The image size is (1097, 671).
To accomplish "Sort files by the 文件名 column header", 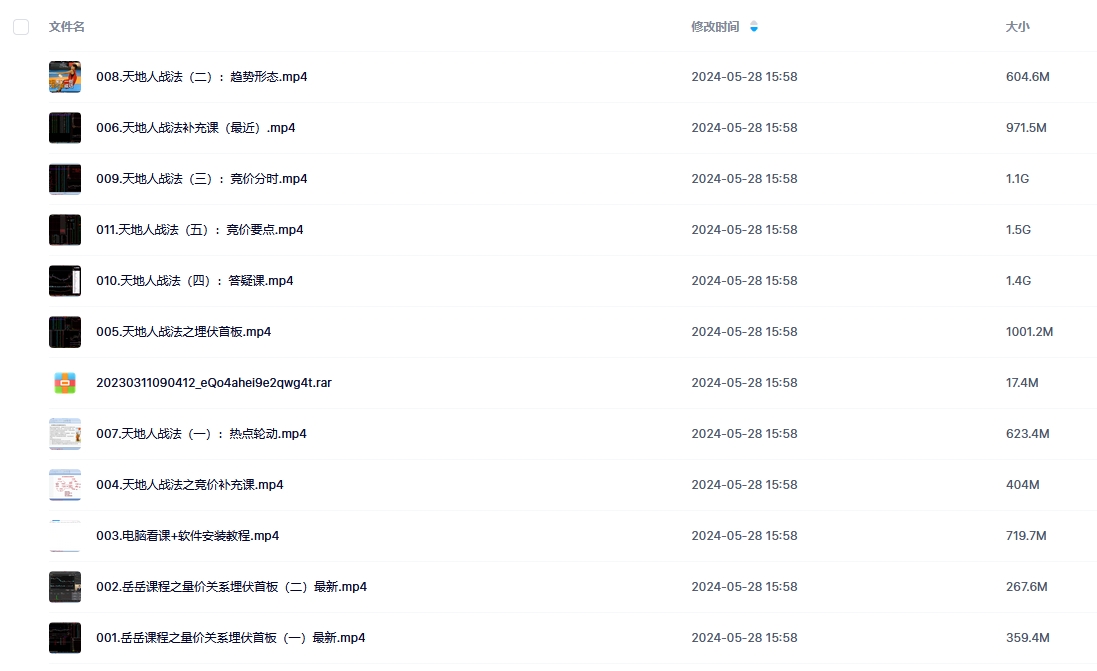I will 66,27.
